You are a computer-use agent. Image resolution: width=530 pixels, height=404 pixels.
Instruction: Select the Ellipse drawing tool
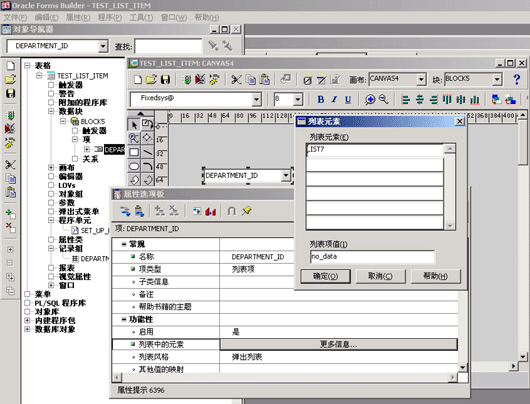(134, 166)
